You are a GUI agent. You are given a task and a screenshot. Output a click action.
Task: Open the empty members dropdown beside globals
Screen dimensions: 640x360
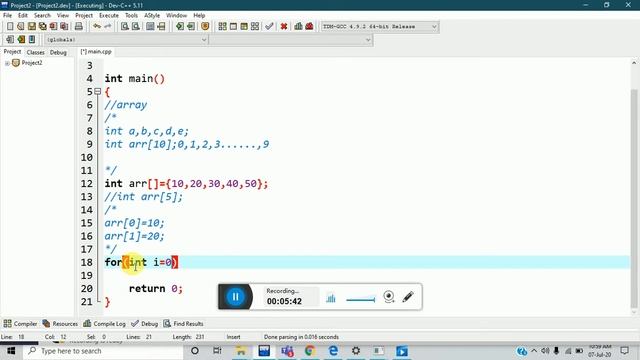coord(368,40)
